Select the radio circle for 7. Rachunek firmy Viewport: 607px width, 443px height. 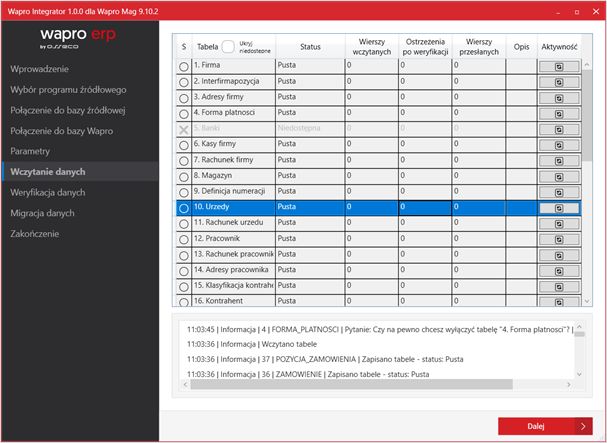(x=183, y=160)
